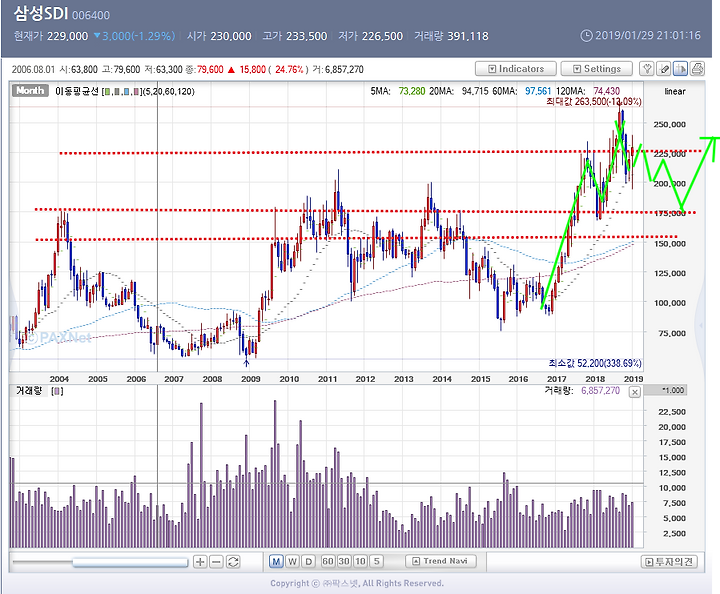
Task: Click stock name 삼성SDI
Action: [41, 13]
